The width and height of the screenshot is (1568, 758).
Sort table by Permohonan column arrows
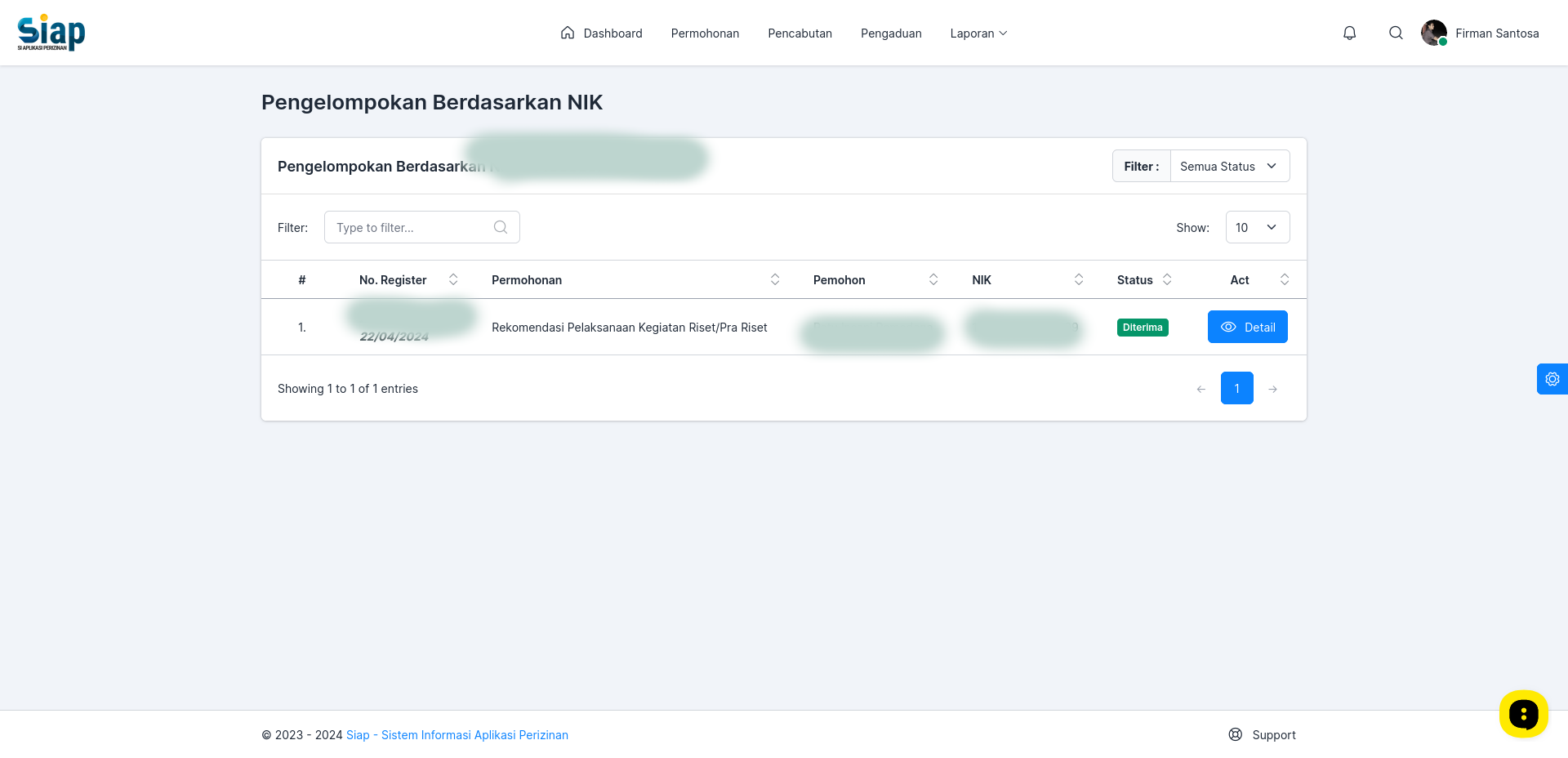tap(775, 279)
